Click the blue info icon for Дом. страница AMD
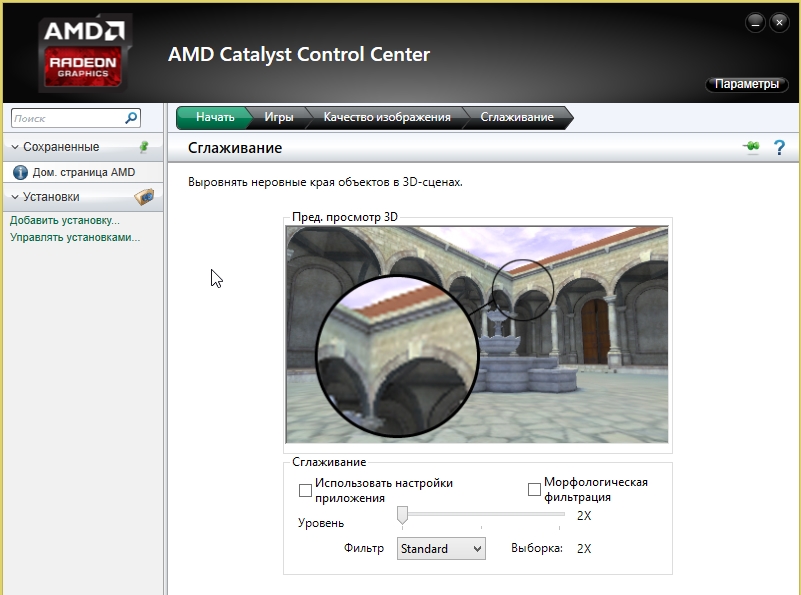Screen dimensions: 801x595 (x=20, y=173)
